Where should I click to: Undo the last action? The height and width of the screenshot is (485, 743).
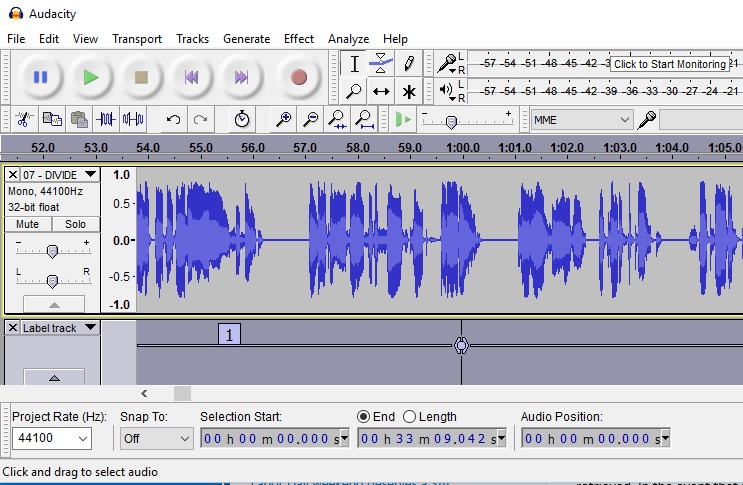(x=173, y=119)
